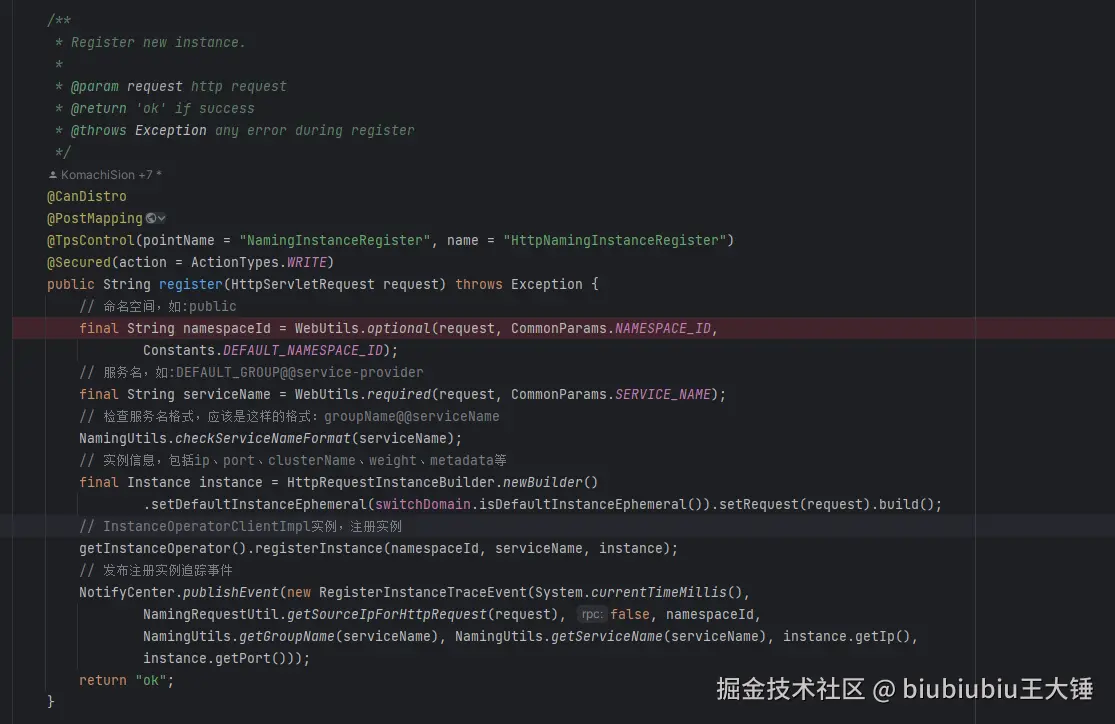Click the @CanDistro annotation

(x=87, y=196)
